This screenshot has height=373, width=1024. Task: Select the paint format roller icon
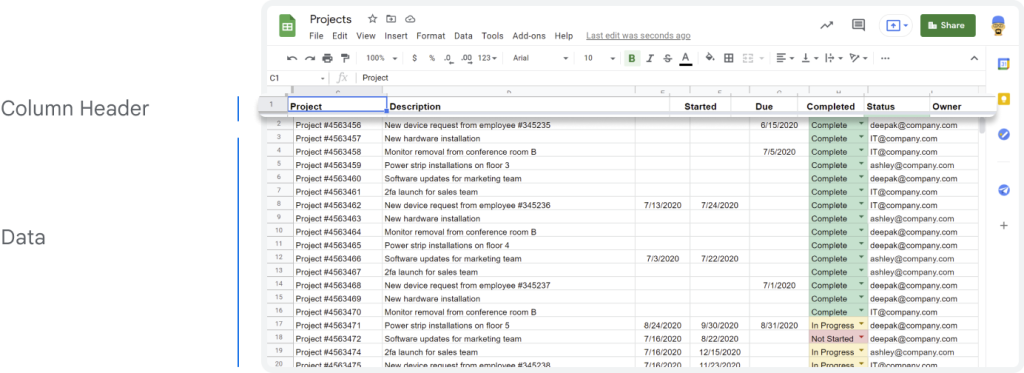coord(345,58)
